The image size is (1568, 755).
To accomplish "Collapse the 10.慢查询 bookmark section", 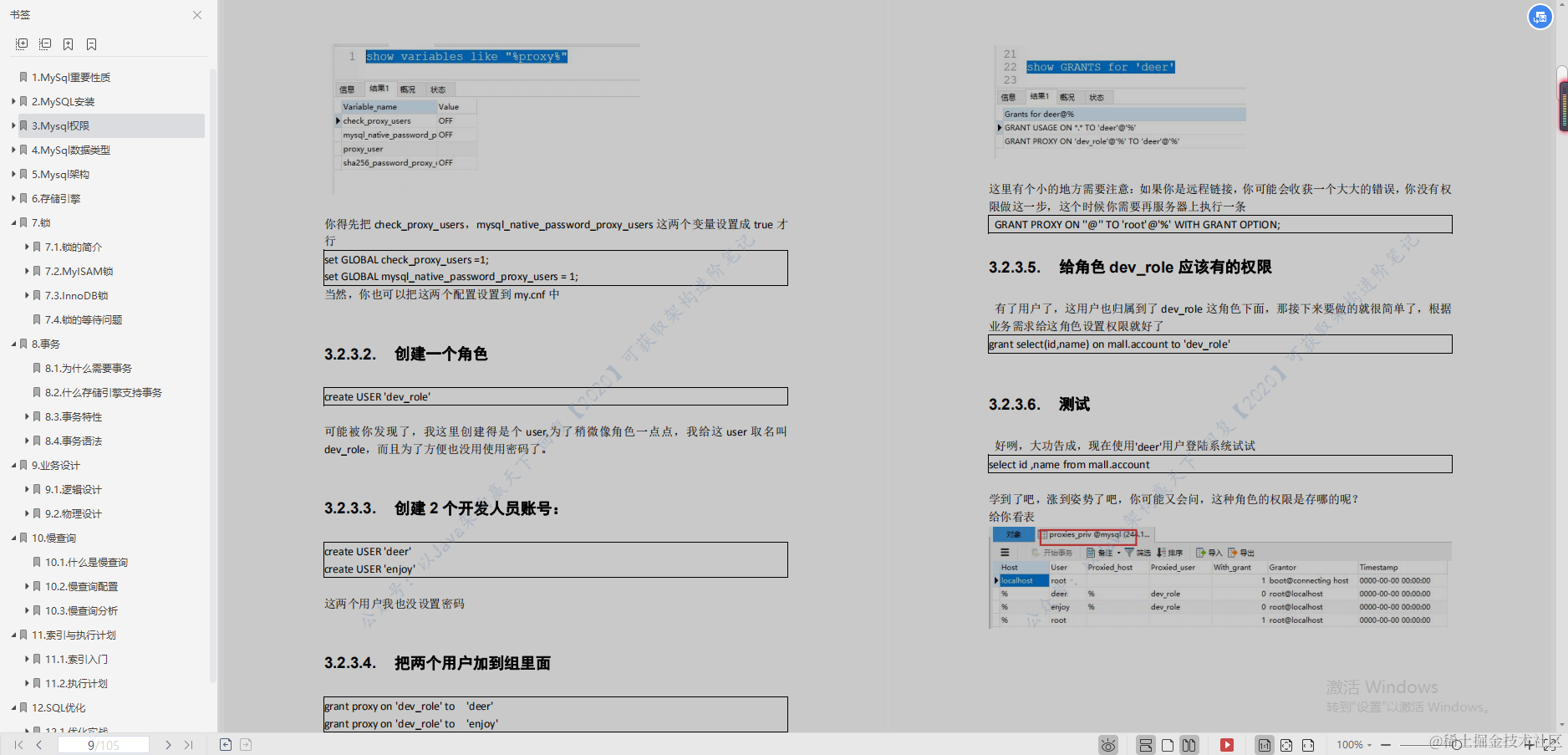I will (x=13, y=538).
